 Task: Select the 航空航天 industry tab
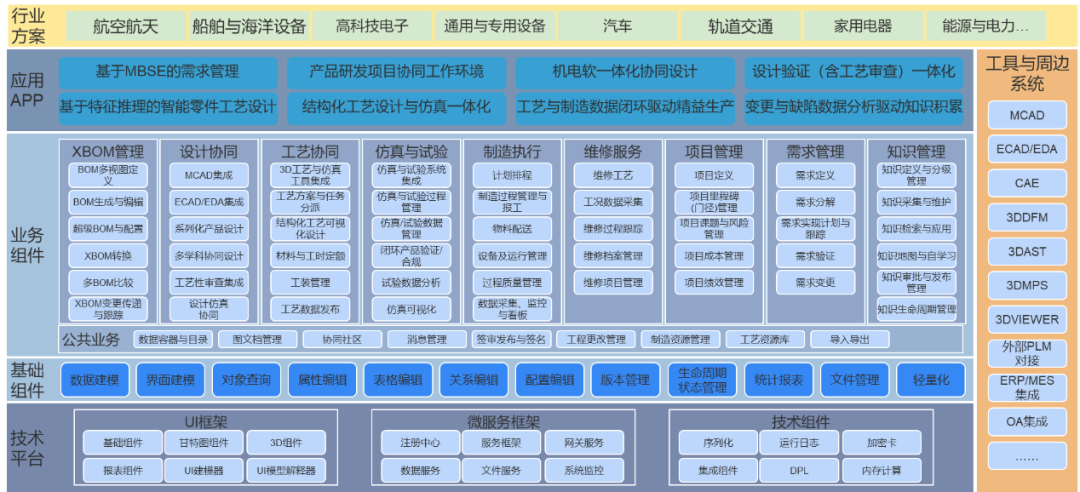point(127,26)
